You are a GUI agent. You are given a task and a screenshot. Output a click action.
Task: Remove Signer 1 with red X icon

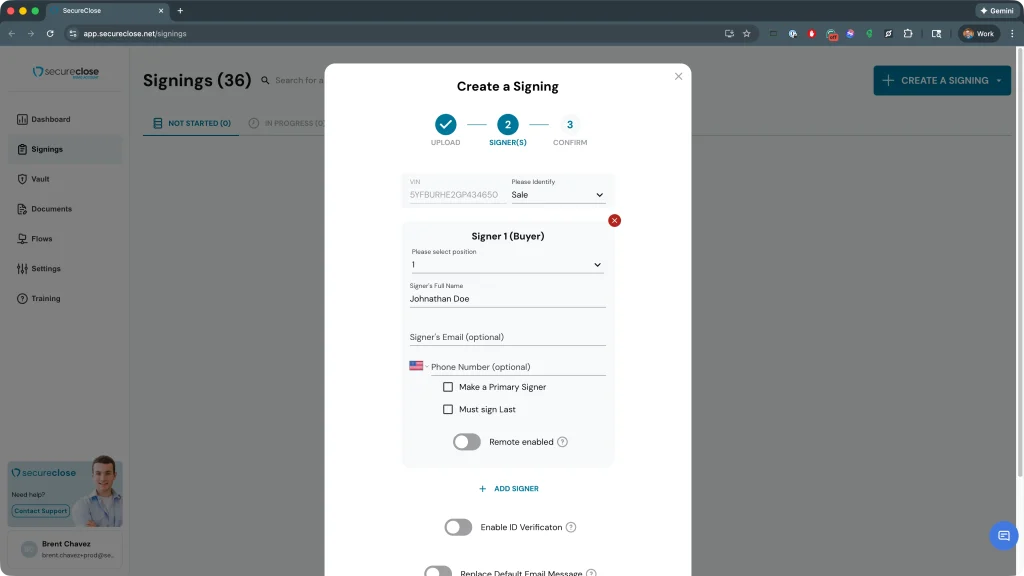coord(614,220)
